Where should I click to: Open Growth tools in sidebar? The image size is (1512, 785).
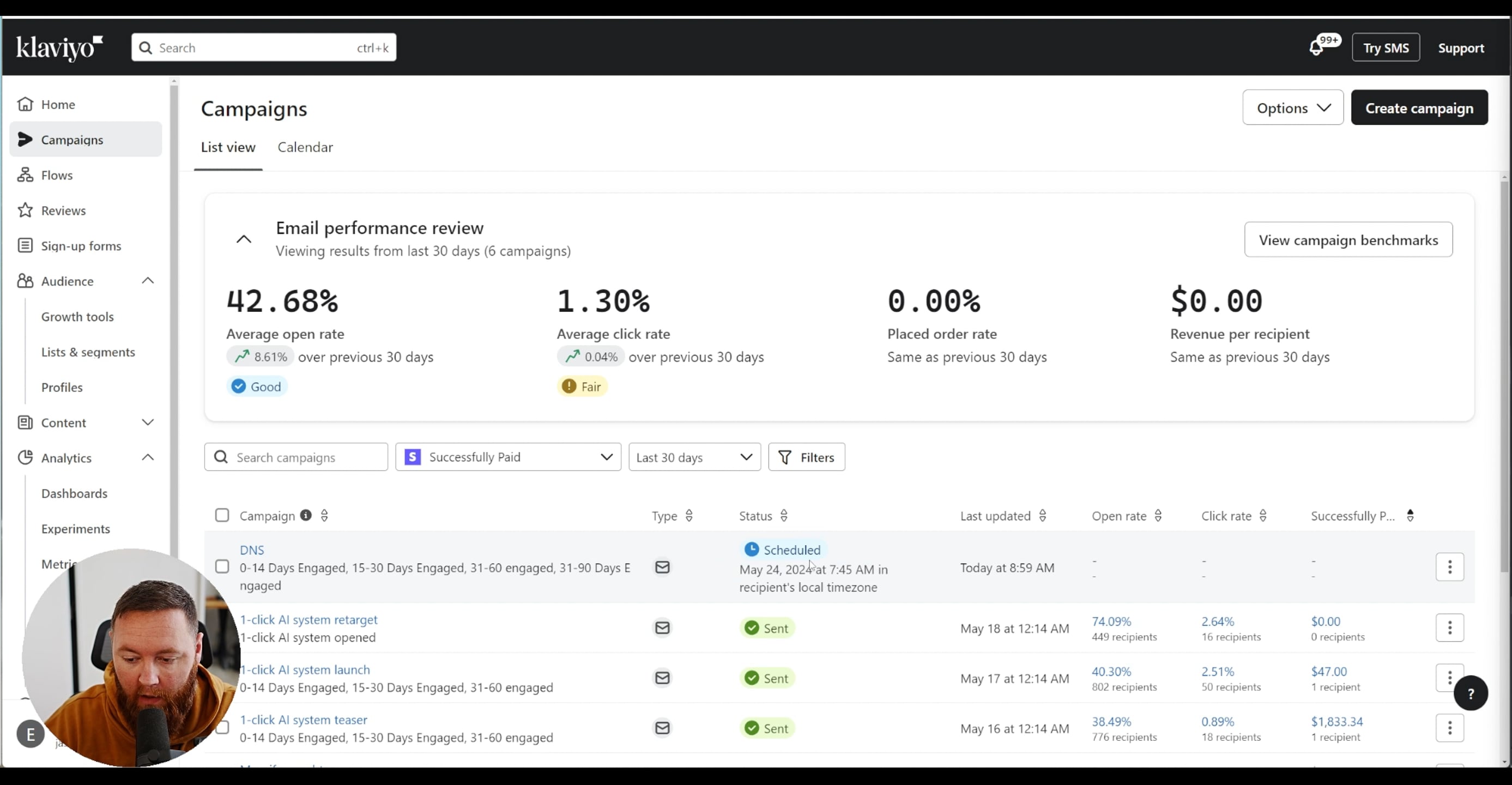click(x=77, y=317)
